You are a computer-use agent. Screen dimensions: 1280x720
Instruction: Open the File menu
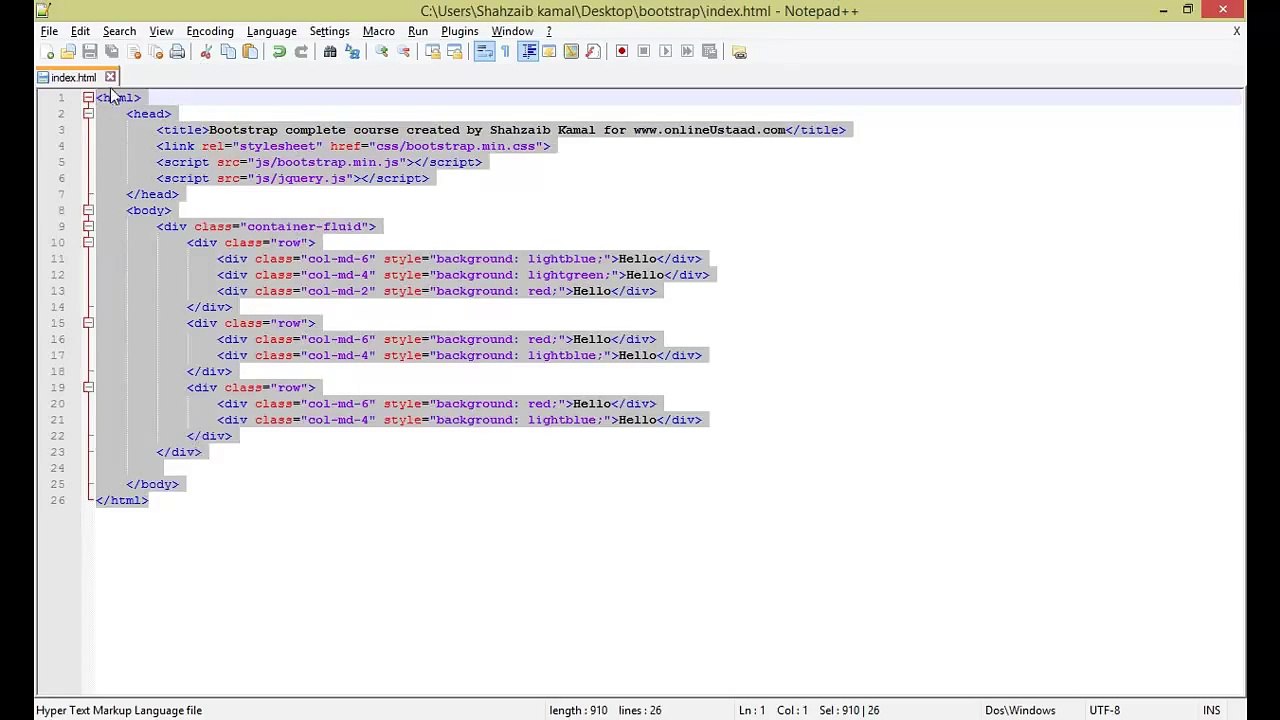point(49,31)
